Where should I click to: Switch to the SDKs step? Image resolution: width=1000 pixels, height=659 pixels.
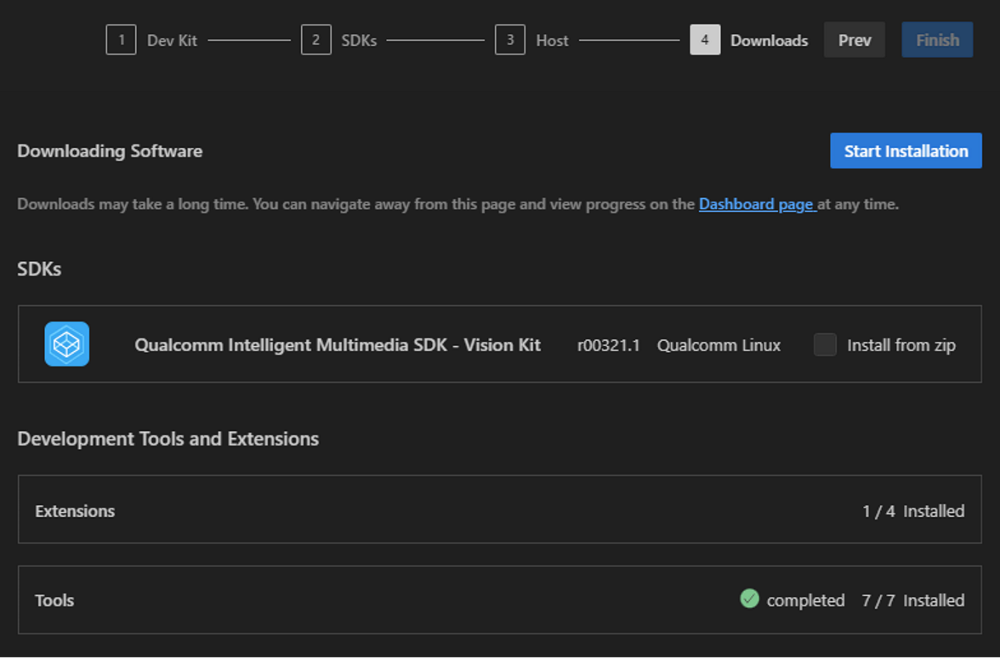tap(359, 40)
